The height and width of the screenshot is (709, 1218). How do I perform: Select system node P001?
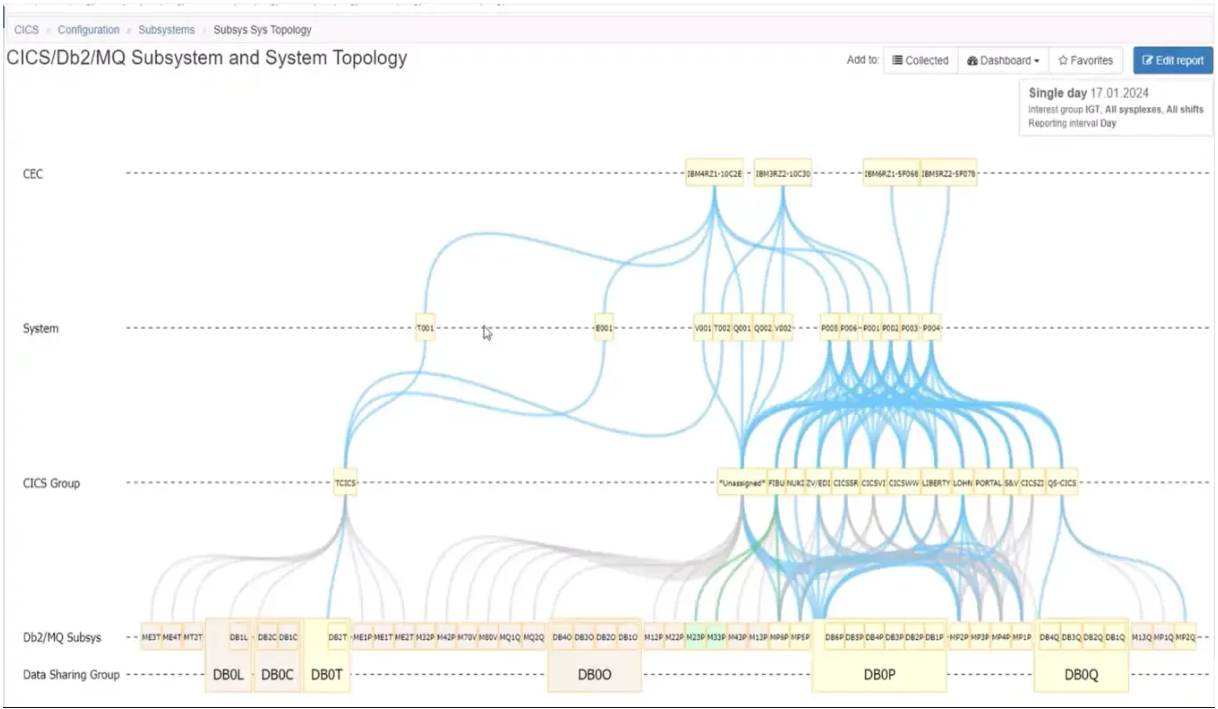pos(871,328)
